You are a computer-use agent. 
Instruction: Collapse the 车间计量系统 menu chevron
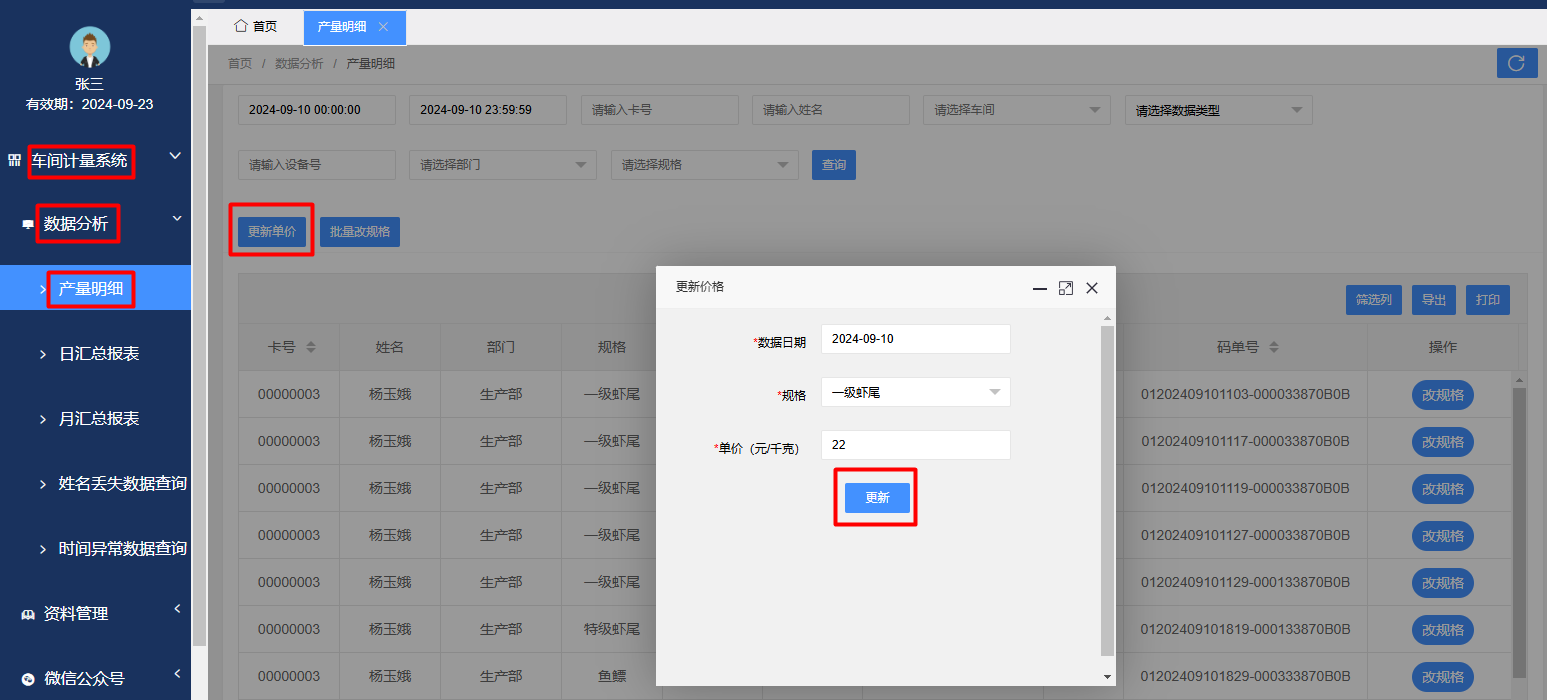[x=175, y=156]
